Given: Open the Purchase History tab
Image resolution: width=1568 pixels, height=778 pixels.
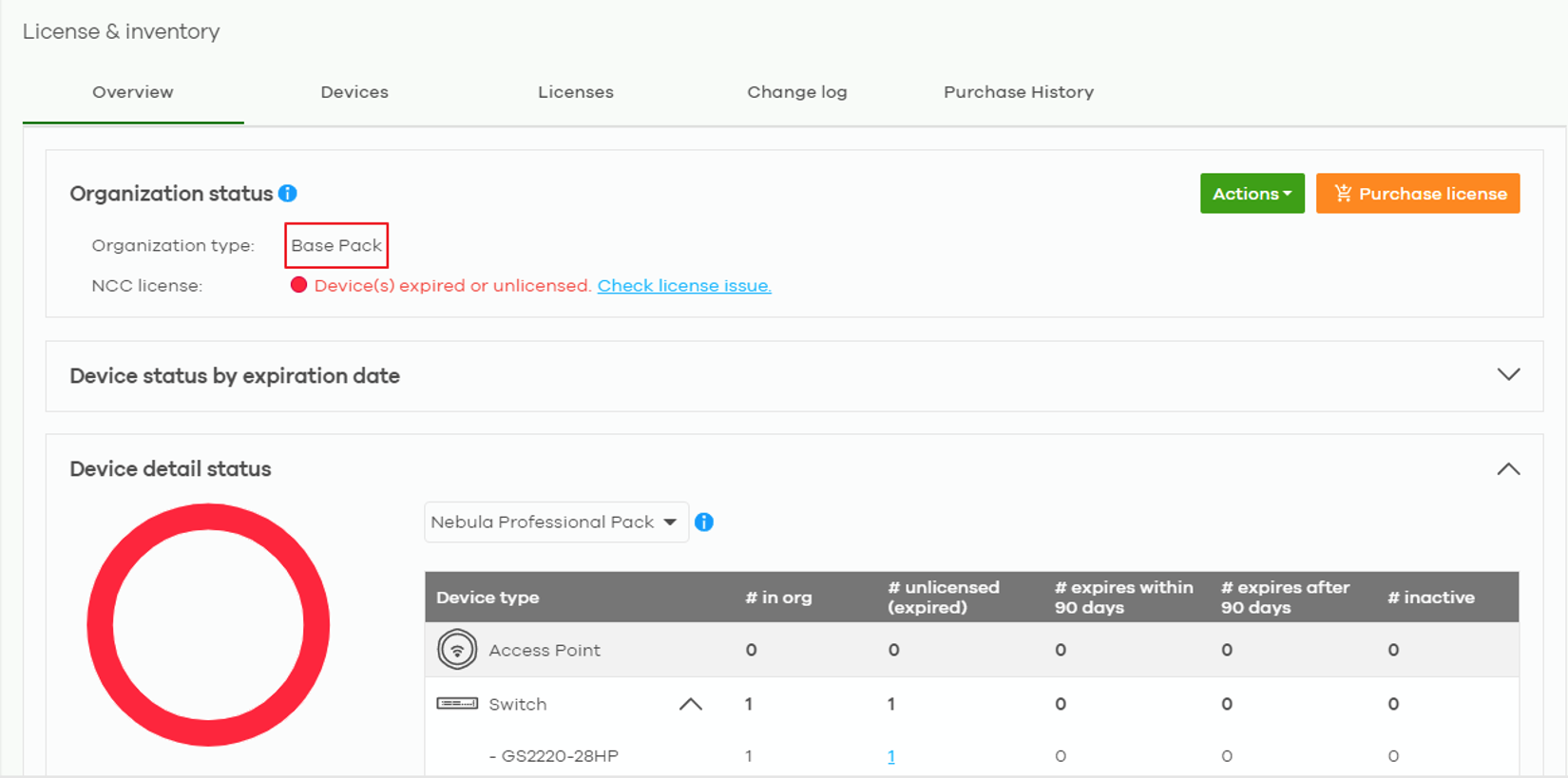Looking at the screenshot, I should coord(1019,92).
